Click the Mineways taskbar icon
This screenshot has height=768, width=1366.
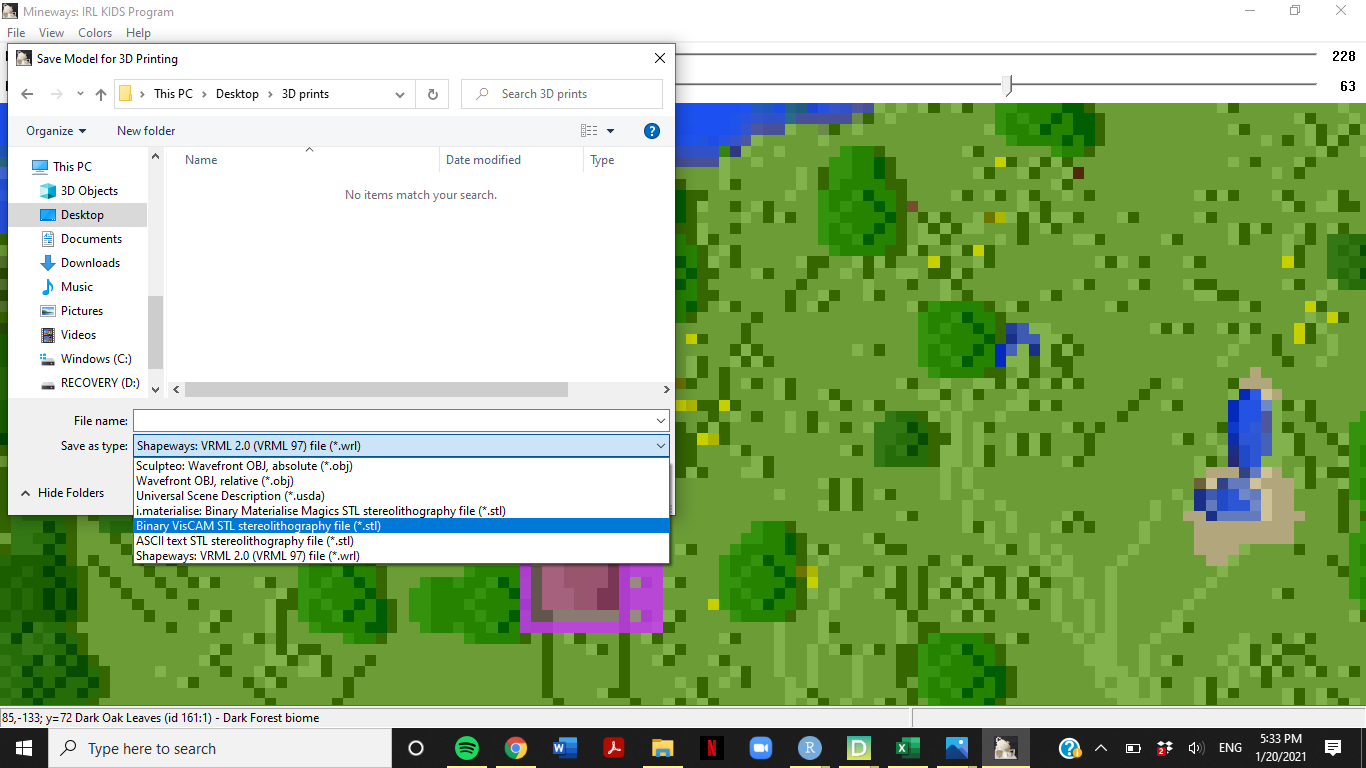[x=1005, y=748]
